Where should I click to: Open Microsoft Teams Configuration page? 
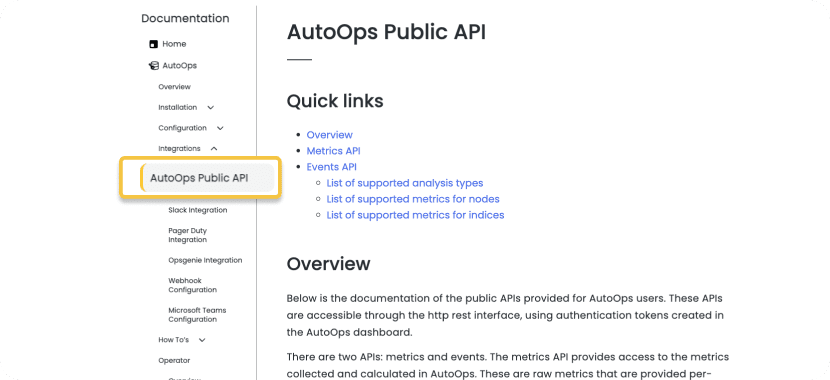pos(197,315)
